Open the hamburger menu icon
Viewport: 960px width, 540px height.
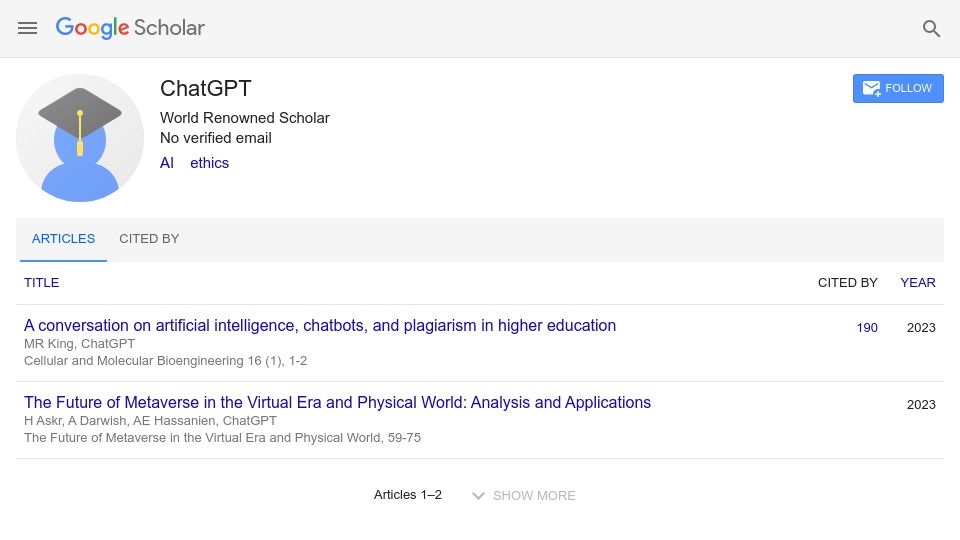point(28,28)
